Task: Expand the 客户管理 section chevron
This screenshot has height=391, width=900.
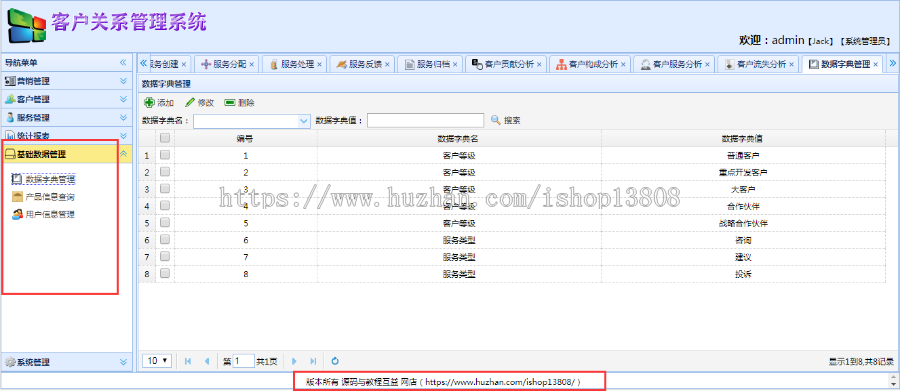Action: pyautogui.click(x=123, y=99)
